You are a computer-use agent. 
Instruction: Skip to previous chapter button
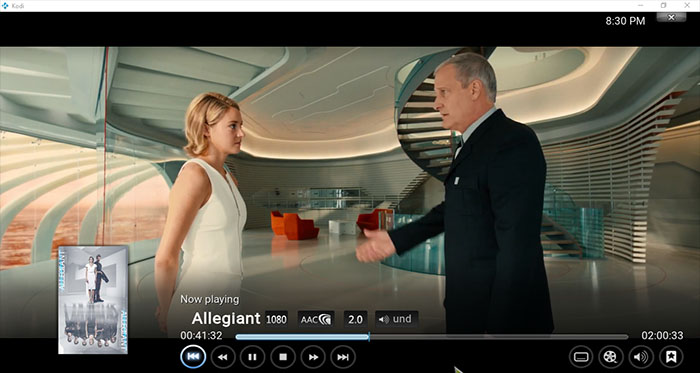193,356
